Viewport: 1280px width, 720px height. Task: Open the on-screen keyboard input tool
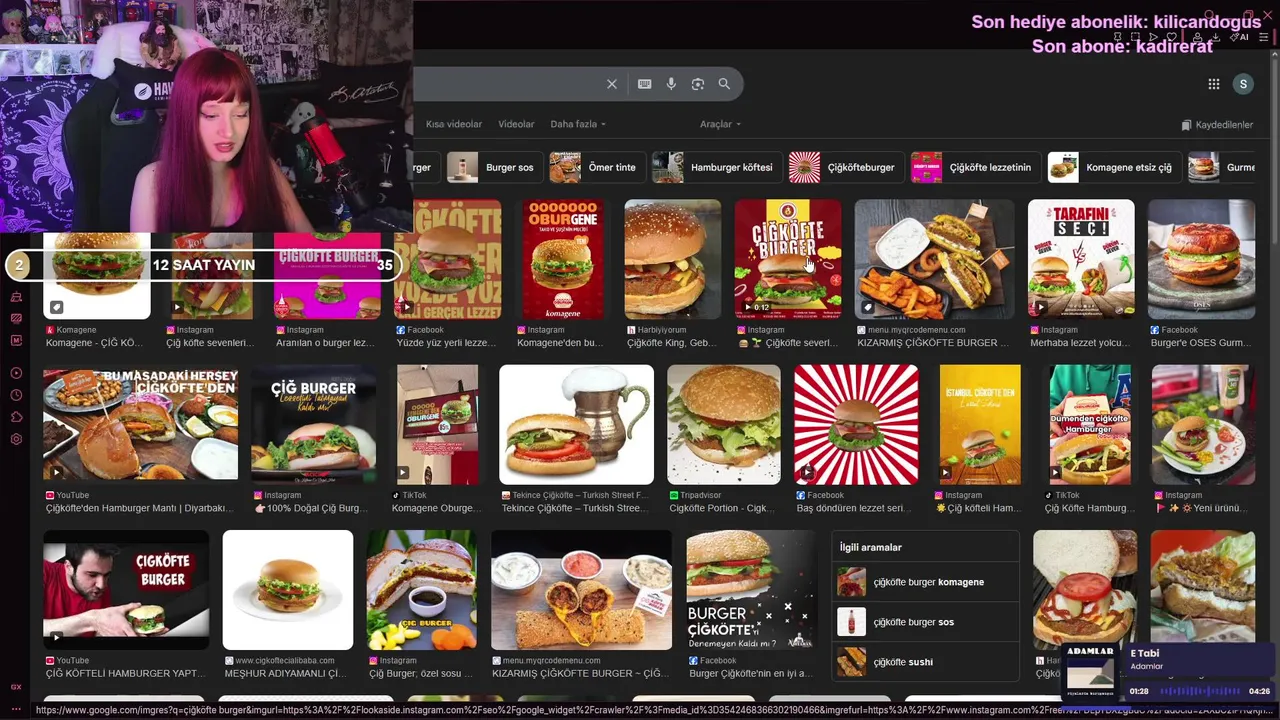click(x=645, y=84)
